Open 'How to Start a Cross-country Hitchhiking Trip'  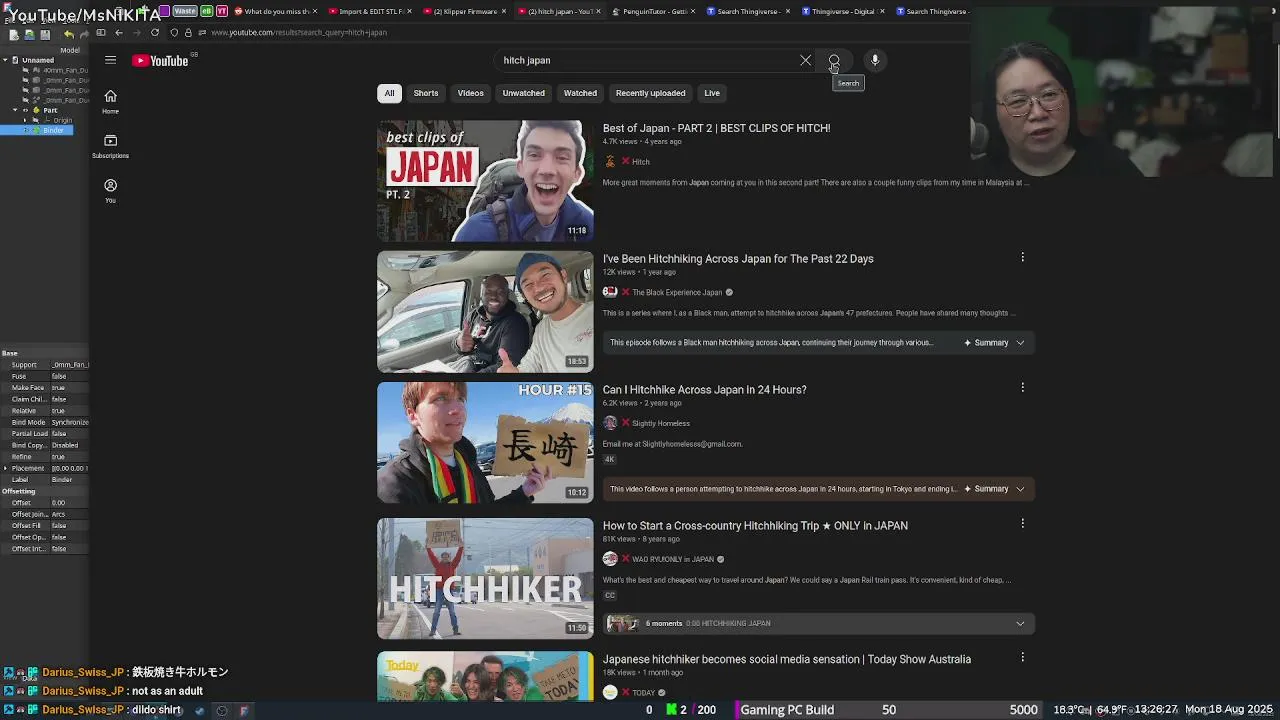(x=755, y=526)
